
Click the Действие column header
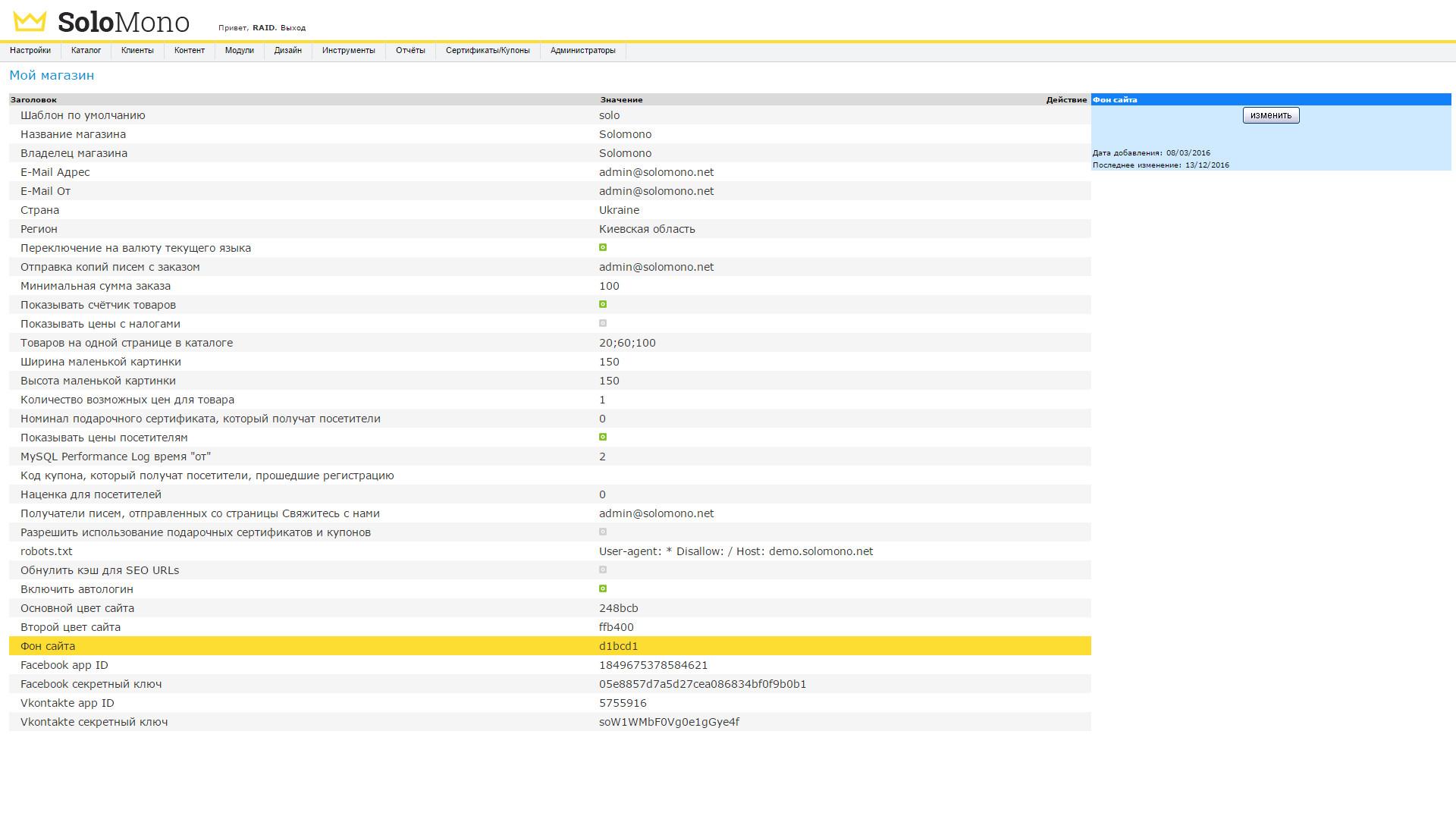(1066, 100)
